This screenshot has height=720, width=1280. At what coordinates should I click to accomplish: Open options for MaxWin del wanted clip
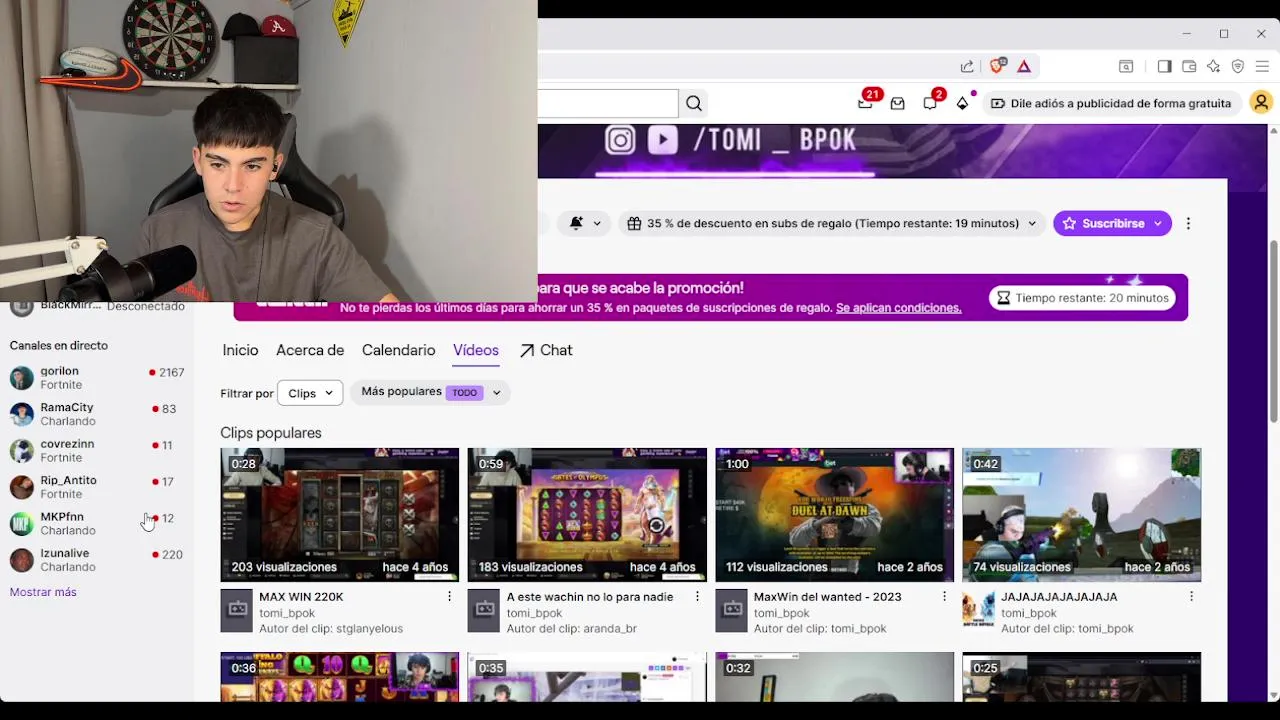point(944,596)
